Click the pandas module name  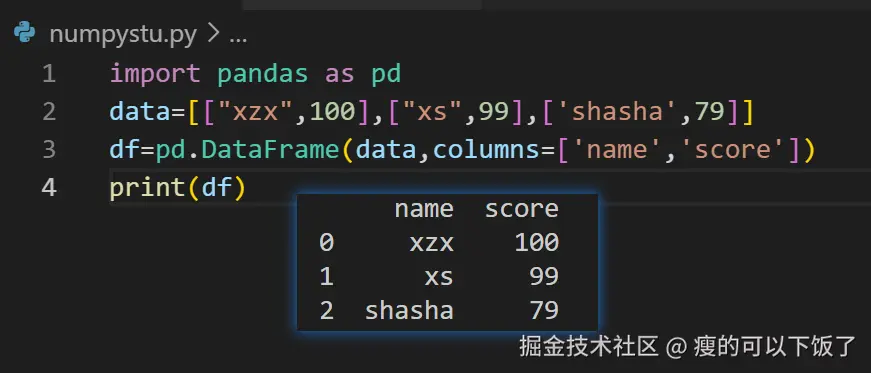[x=262, y=74]
